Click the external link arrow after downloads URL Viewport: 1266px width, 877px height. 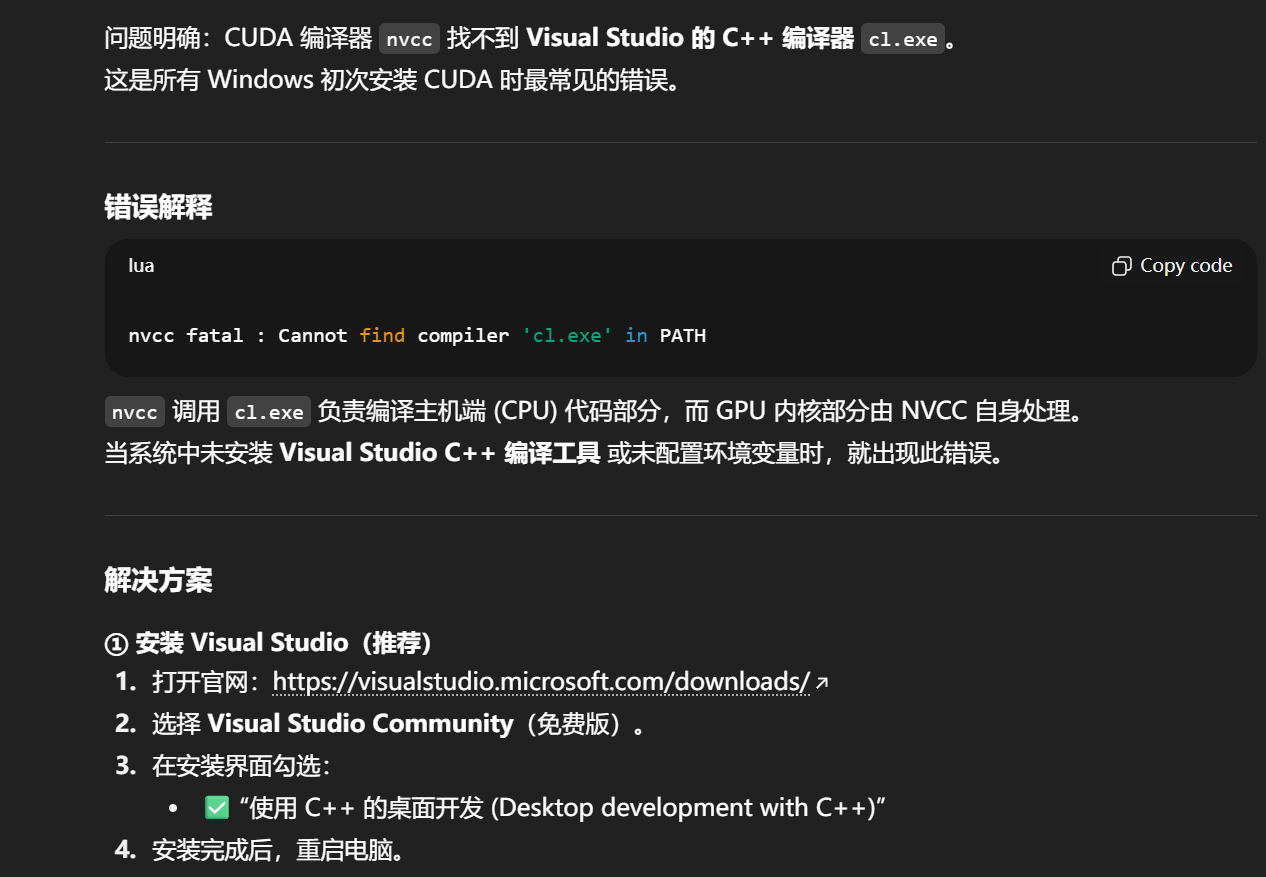[x=822, y=683]
